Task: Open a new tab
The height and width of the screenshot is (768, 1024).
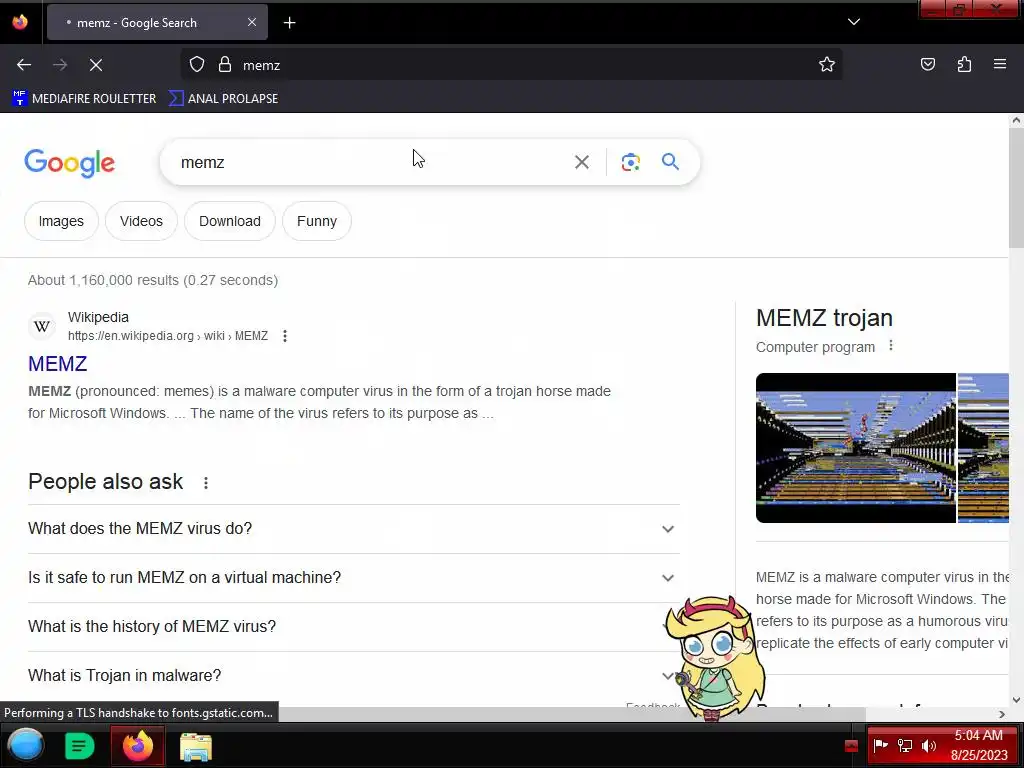Action: [x=289, y=23]
